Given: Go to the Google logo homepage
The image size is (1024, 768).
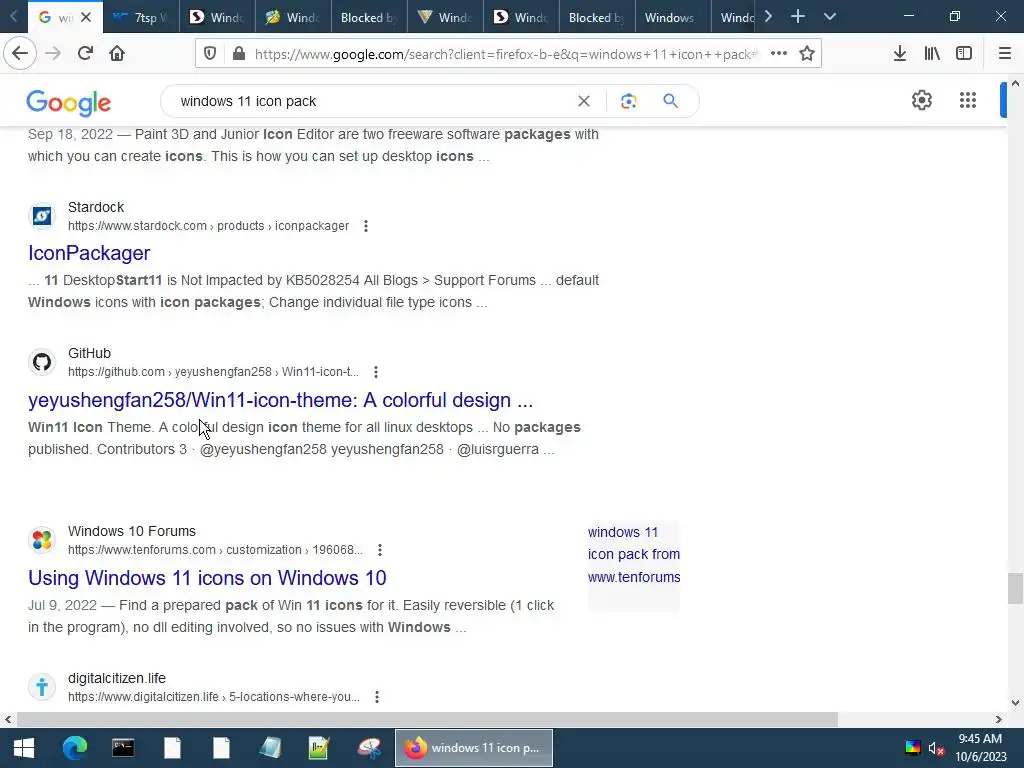Looking at the screenshot, I should 69,103.
